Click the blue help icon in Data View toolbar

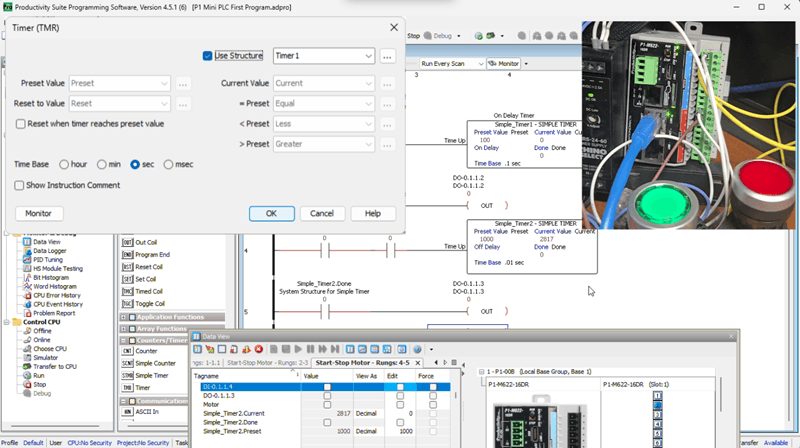point(417,350)
